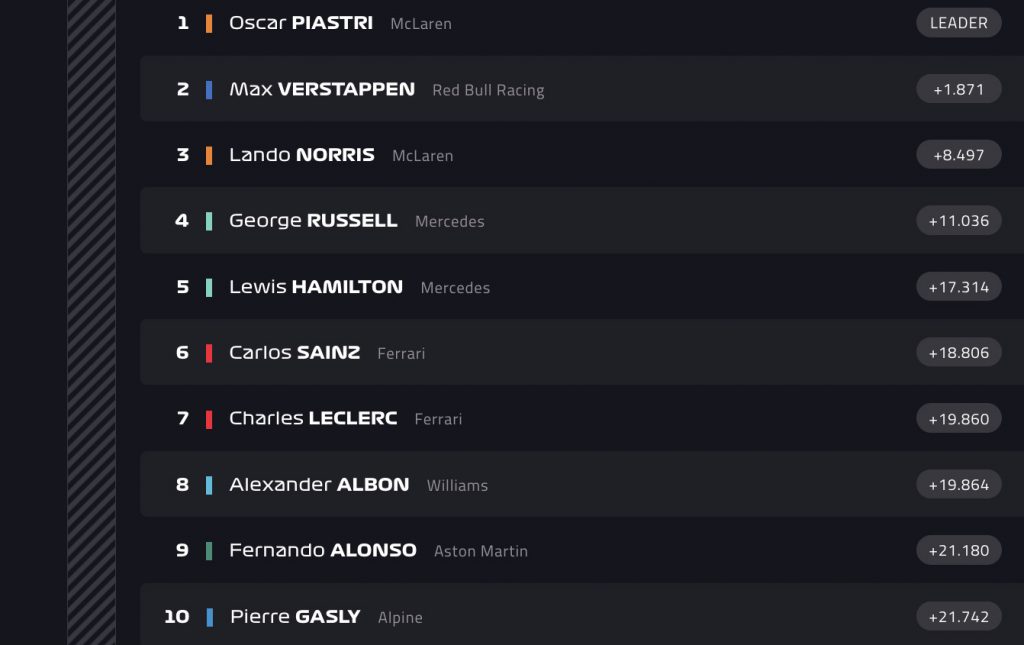The image size is (1024, 645).
Task: Click Oscar Piastri's driver name
Action: tap(300, 23)
